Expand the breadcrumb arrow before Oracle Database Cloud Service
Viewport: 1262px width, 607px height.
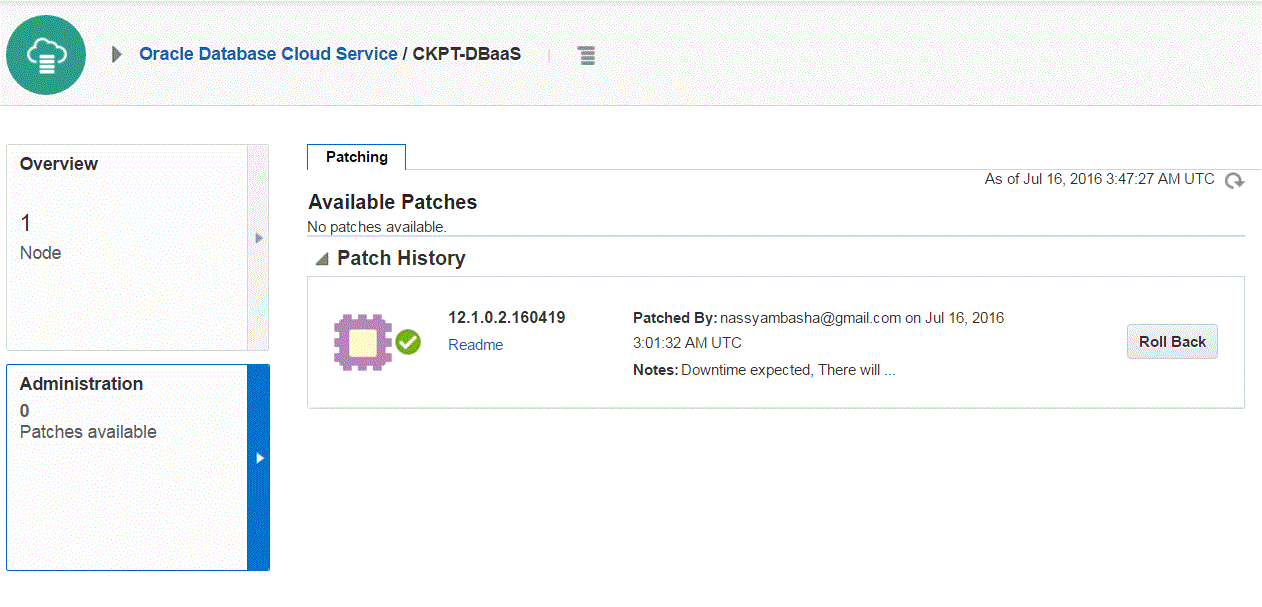point(117,54)
